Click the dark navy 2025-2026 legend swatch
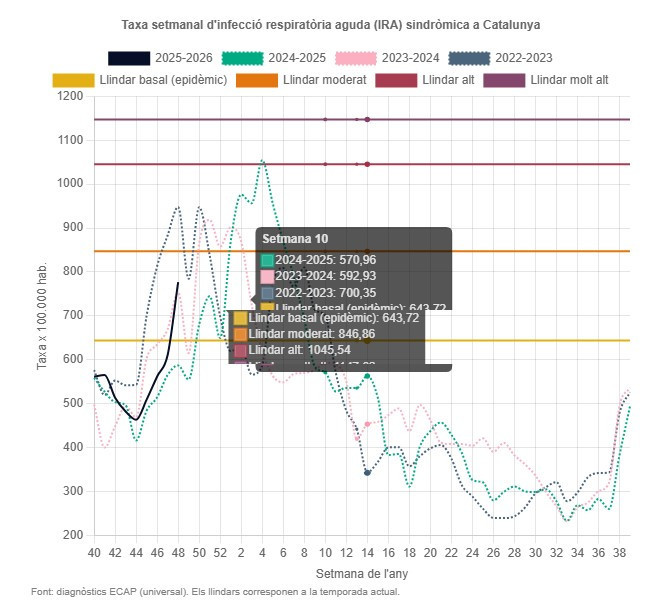This screenshot has height=608, width=656. (129, 58)
